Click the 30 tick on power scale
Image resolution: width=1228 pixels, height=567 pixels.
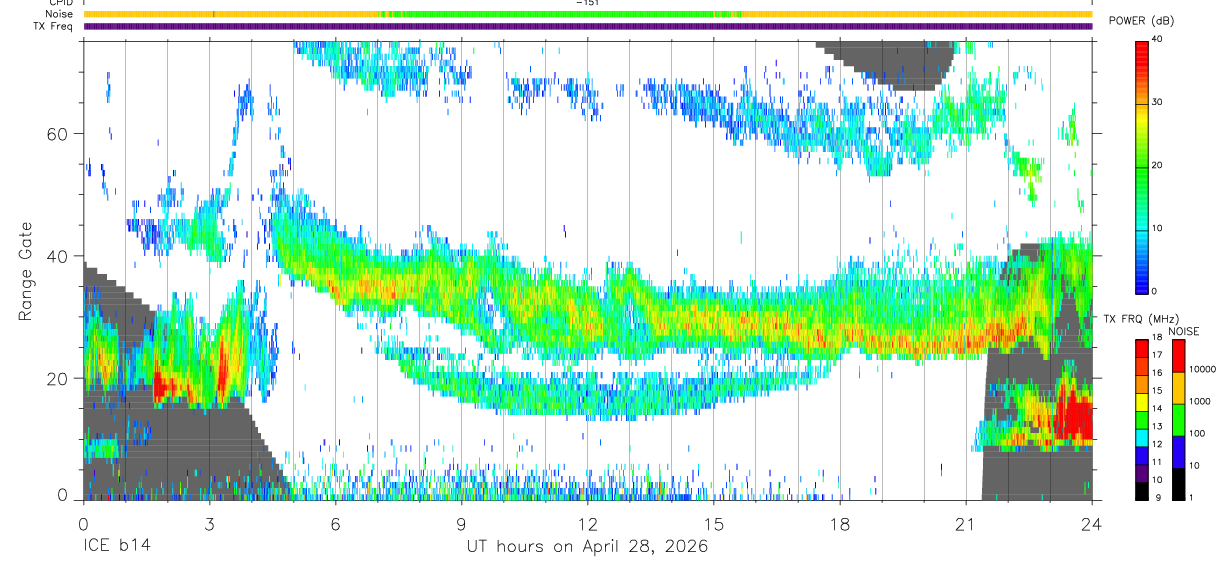click(1157, 102)
